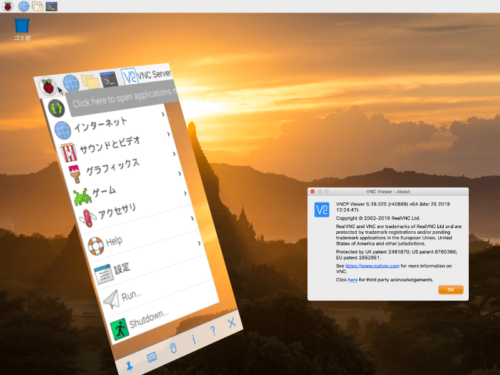Expand the submenu arrow for ゲーム
Image resolution: width=500 pixels, height=375 pixels.
tap(180, 173)
